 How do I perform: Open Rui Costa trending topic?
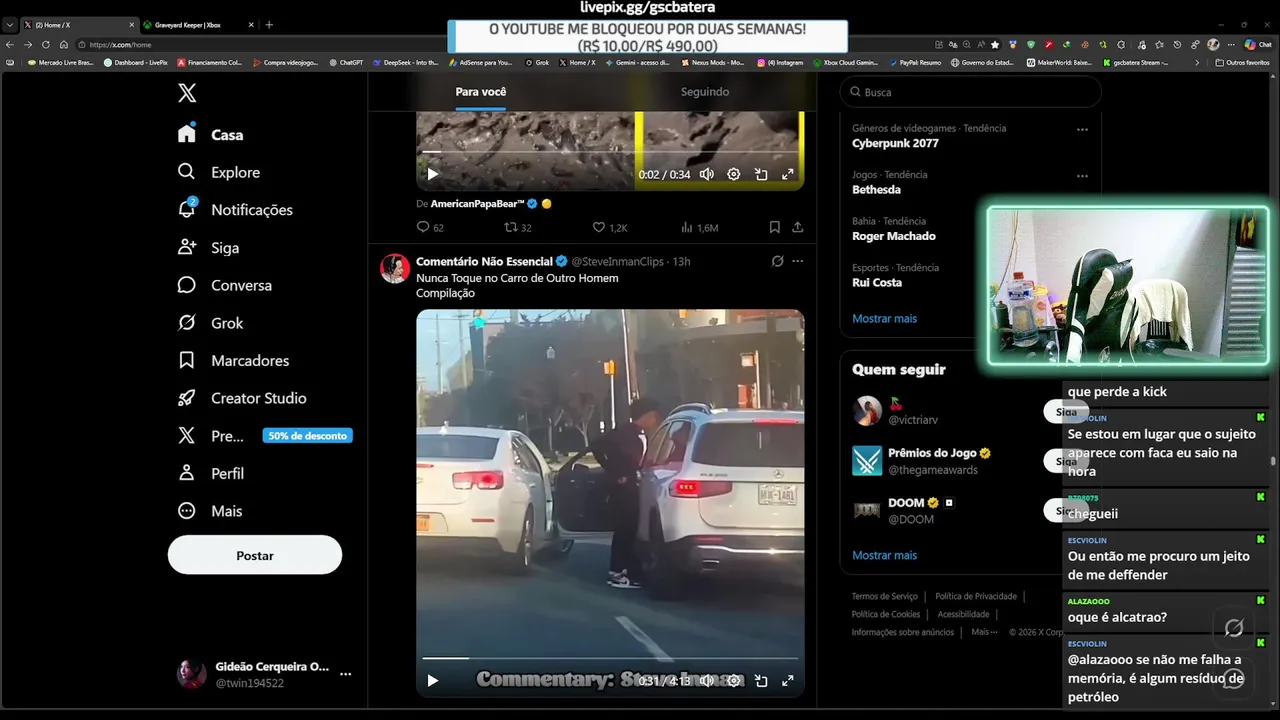[877, 282]
